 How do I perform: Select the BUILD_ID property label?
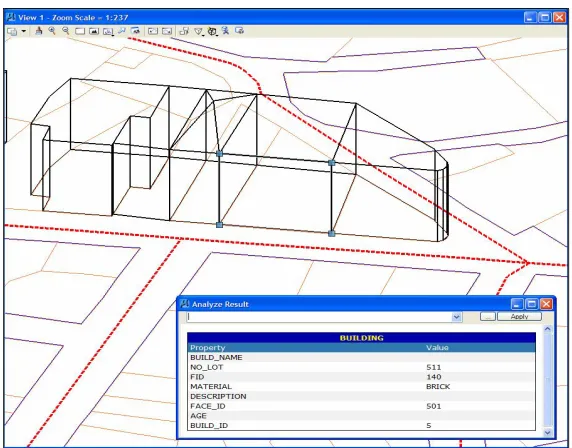pyautogui.click(x=209, y=426)
